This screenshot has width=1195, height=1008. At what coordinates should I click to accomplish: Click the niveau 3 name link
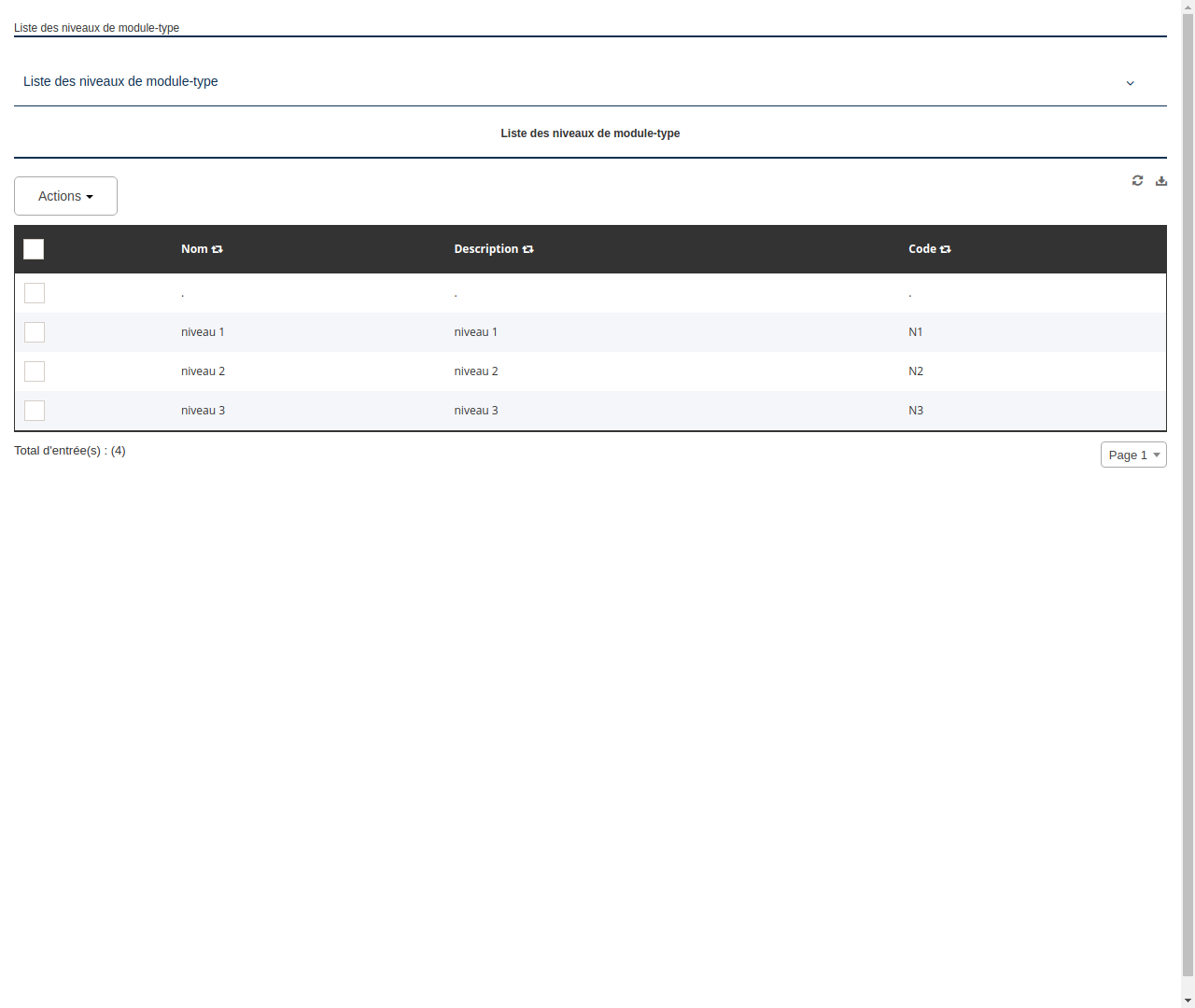pyautogui.click(x=203, y=410)
